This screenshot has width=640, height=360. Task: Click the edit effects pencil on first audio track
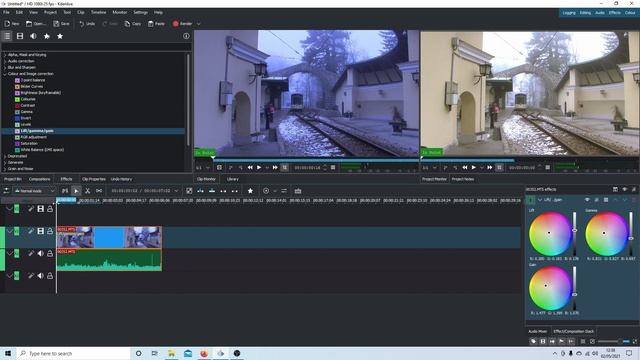coord(31,253)
